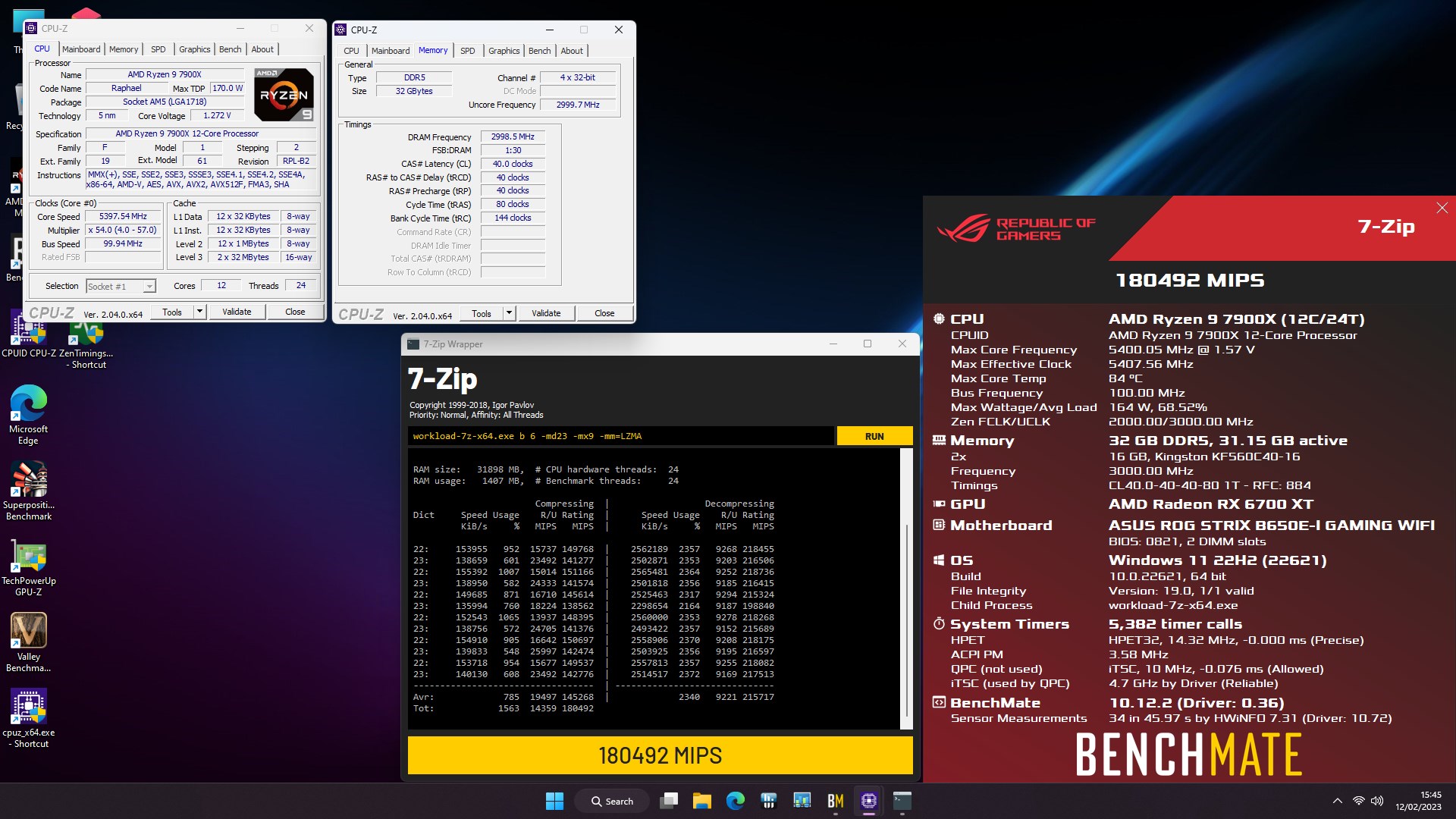Click the yellow RUN button
The height and width of the screenshot is (819, 1456).
coord(874,436)
